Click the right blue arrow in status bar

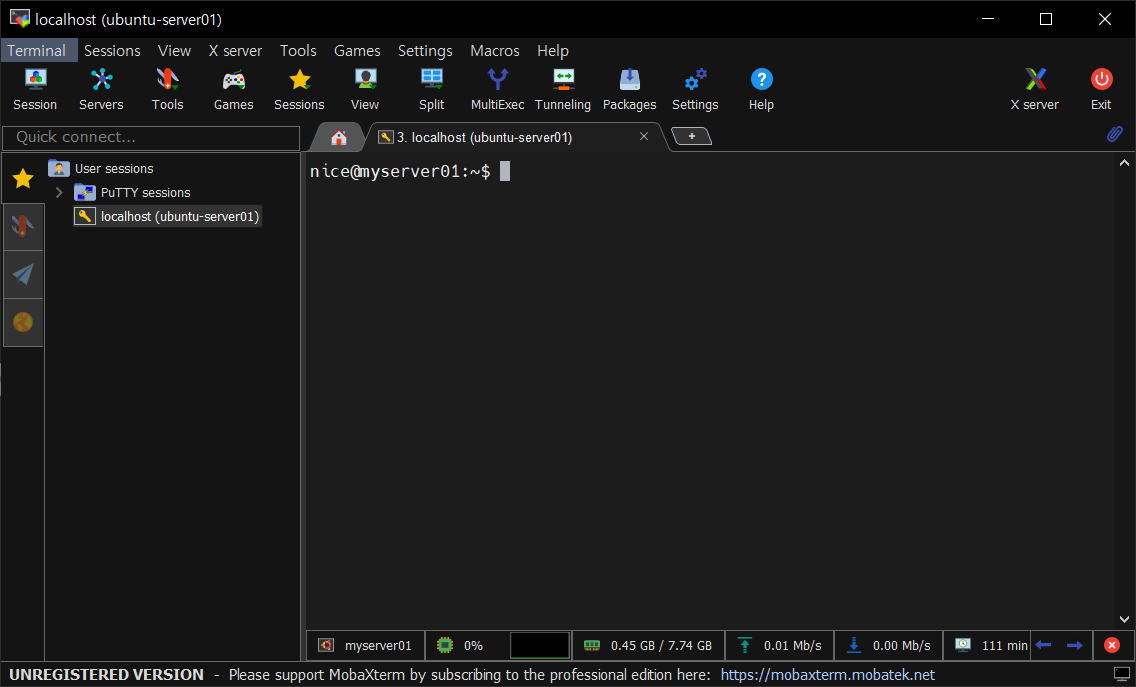coord(1074,645)
